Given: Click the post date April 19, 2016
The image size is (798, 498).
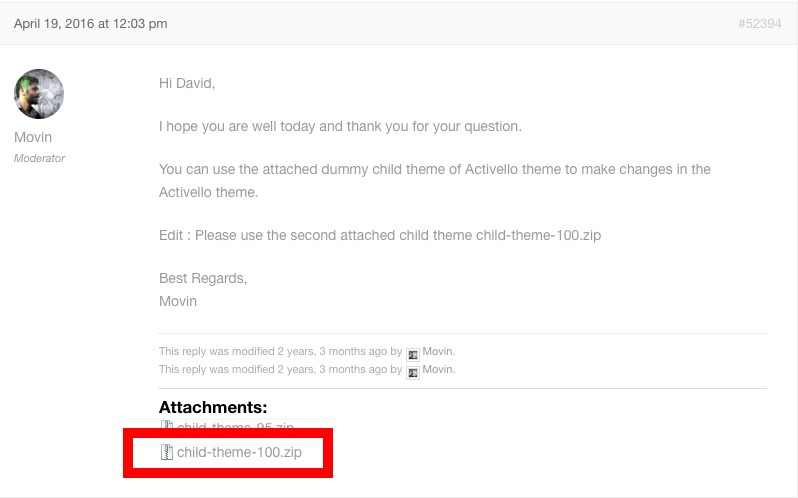Looking at the screenshot, I should coord(91,23).
